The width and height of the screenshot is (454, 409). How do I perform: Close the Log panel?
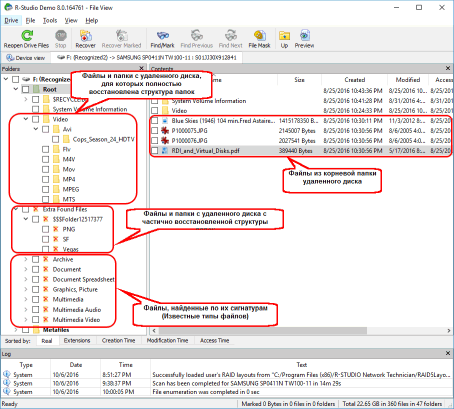tap(448, 353)
